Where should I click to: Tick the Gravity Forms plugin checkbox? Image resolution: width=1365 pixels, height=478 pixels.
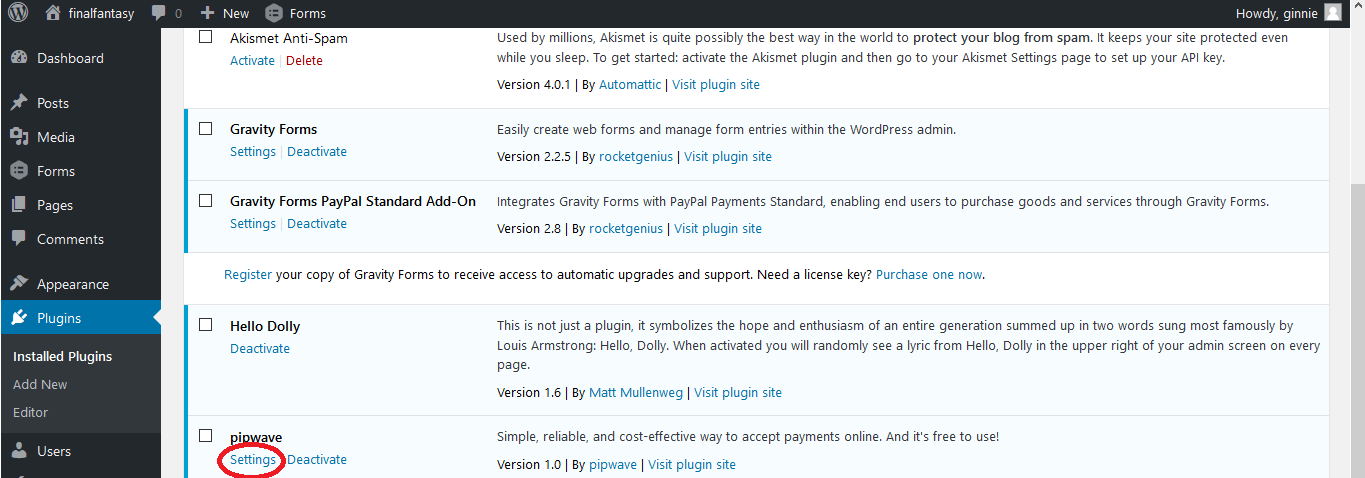tap(206, 129)
